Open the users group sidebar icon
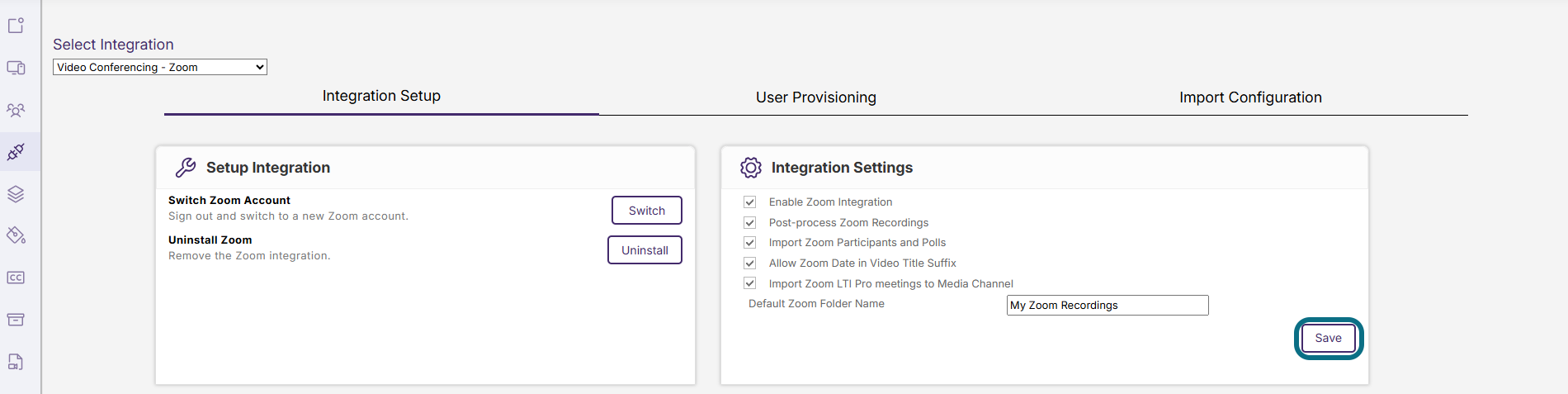Screen dimensions: 1568x394 (16, 110)
